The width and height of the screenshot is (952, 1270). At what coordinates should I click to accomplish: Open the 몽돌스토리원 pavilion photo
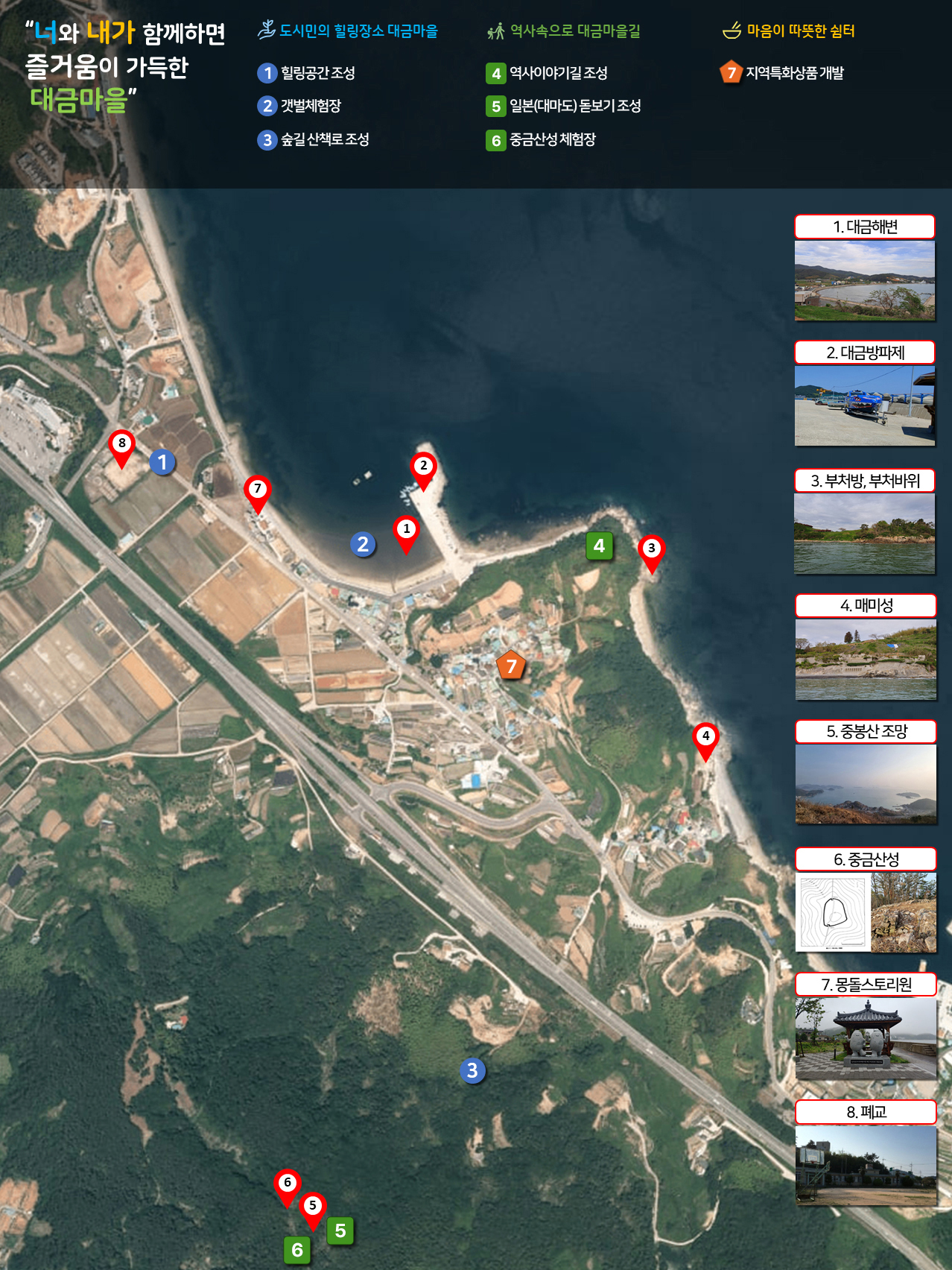click(866, 1039)
